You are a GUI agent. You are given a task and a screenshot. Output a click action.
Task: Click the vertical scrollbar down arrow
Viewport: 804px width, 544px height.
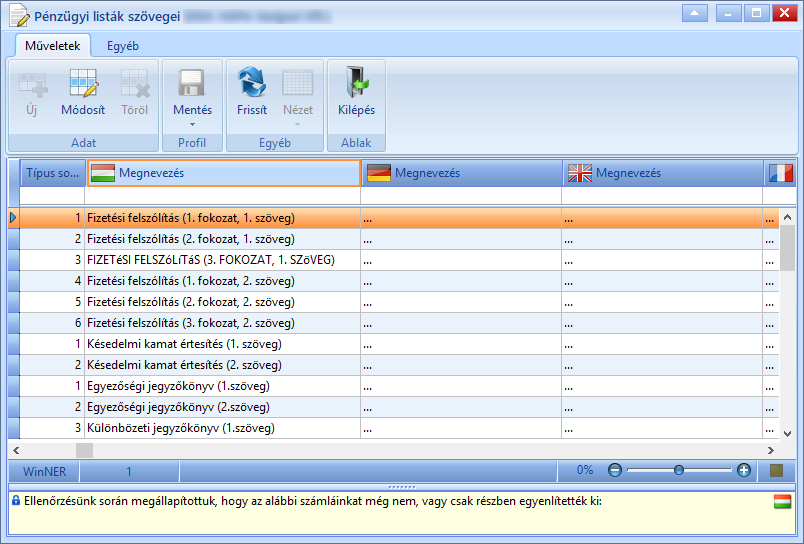[788, 434]
